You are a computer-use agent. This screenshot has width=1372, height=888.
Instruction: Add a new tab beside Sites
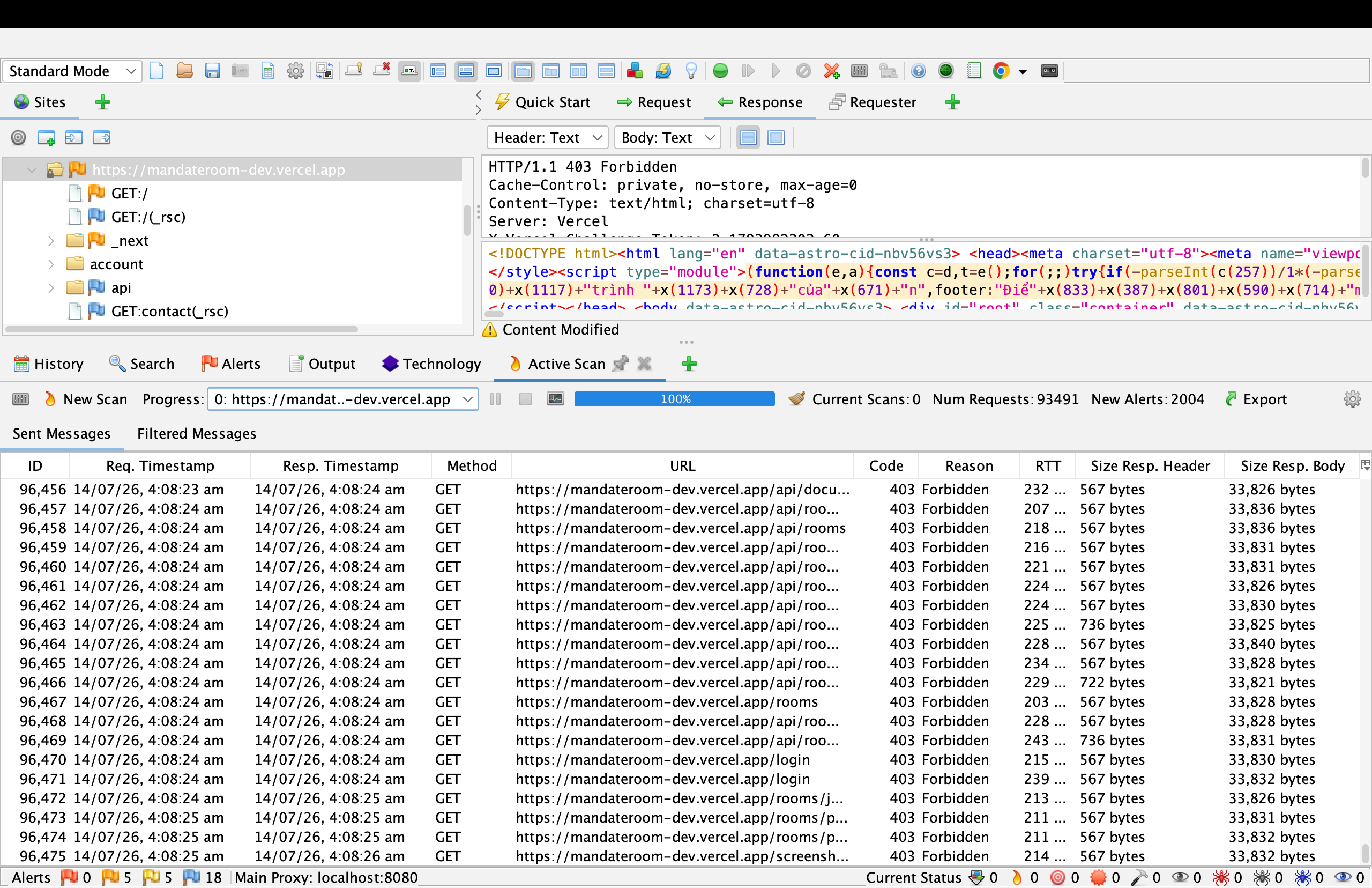[103, 102]
